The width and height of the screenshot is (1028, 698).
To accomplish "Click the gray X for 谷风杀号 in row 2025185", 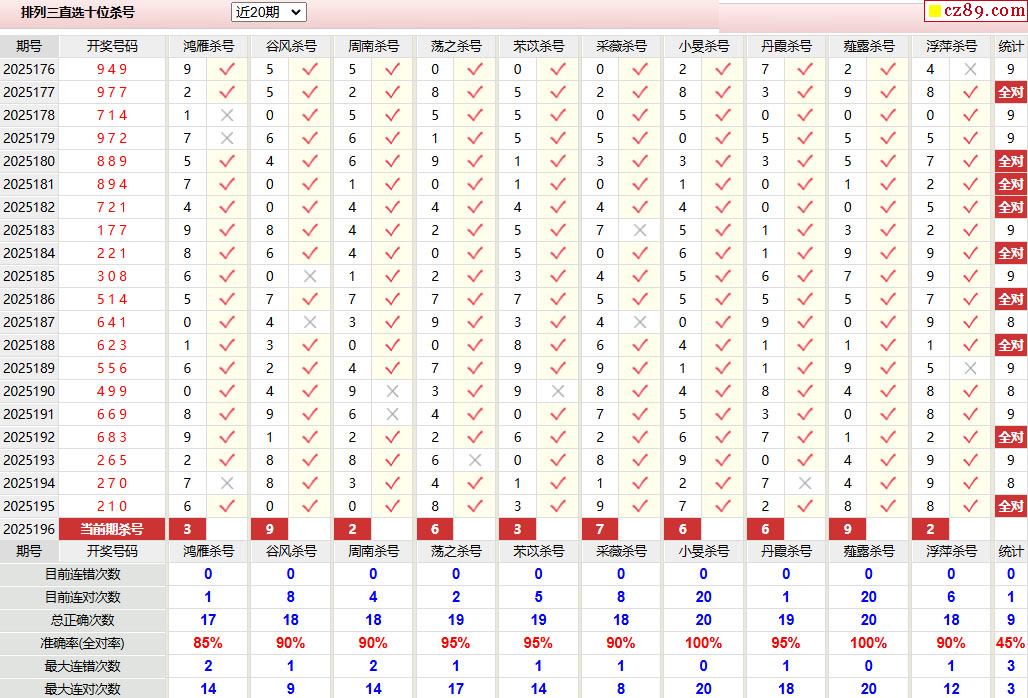I will [x=309, y=276].
